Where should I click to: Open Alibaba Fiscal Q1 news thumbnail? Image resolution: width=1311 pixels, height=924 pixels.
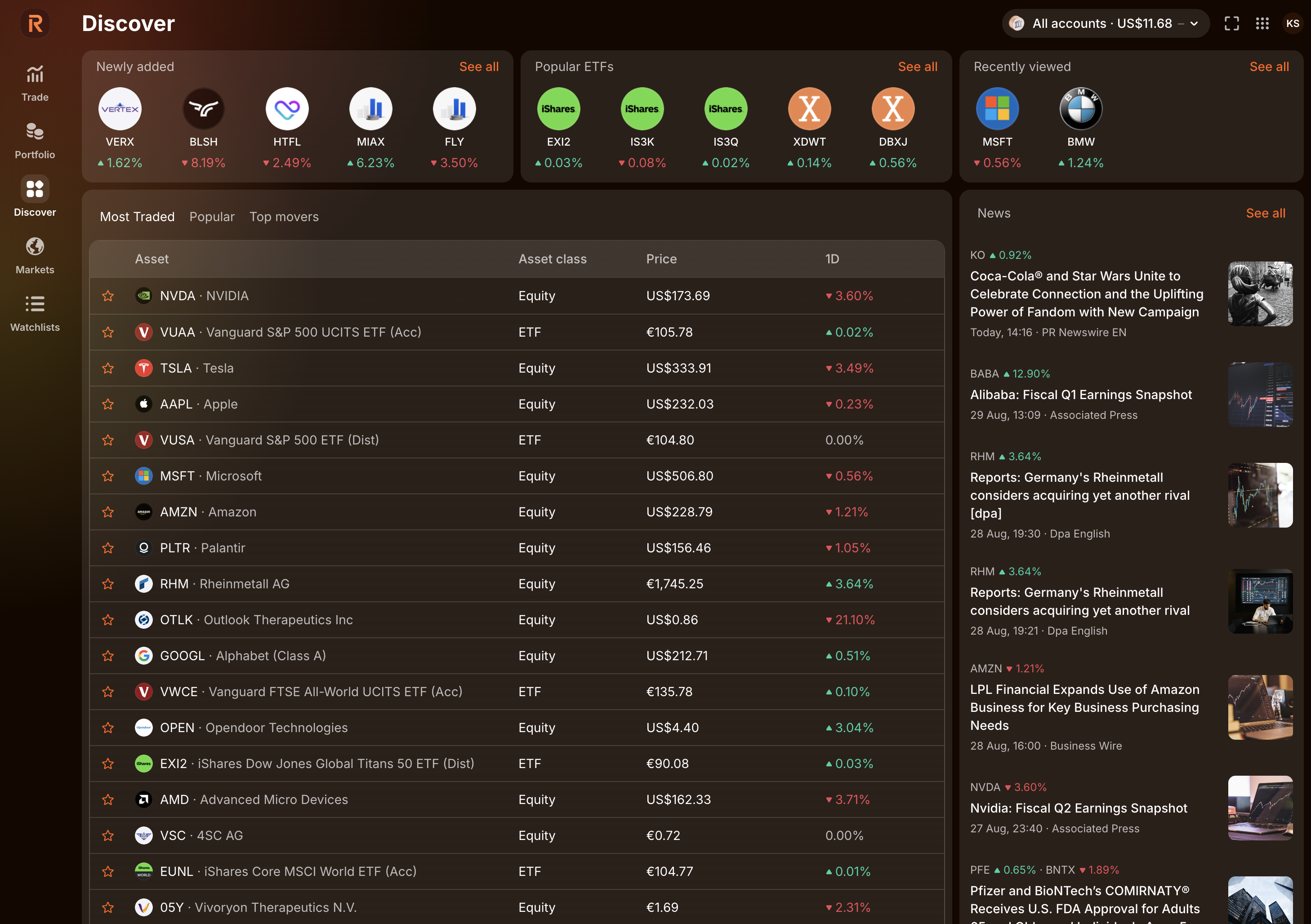point(1260,395)
